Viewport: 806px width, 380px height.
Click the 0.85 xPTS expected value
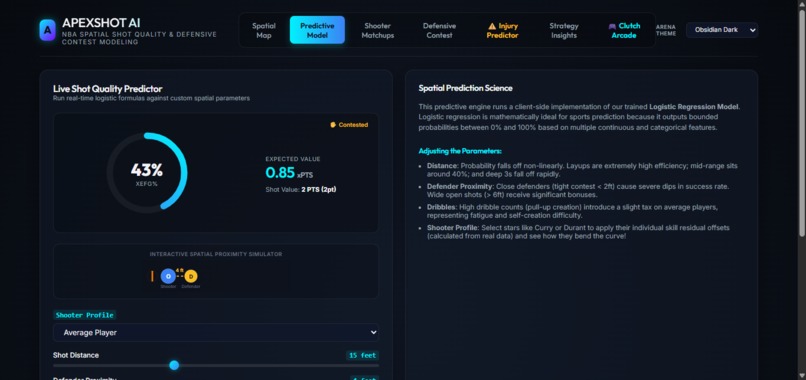point(289,173)
